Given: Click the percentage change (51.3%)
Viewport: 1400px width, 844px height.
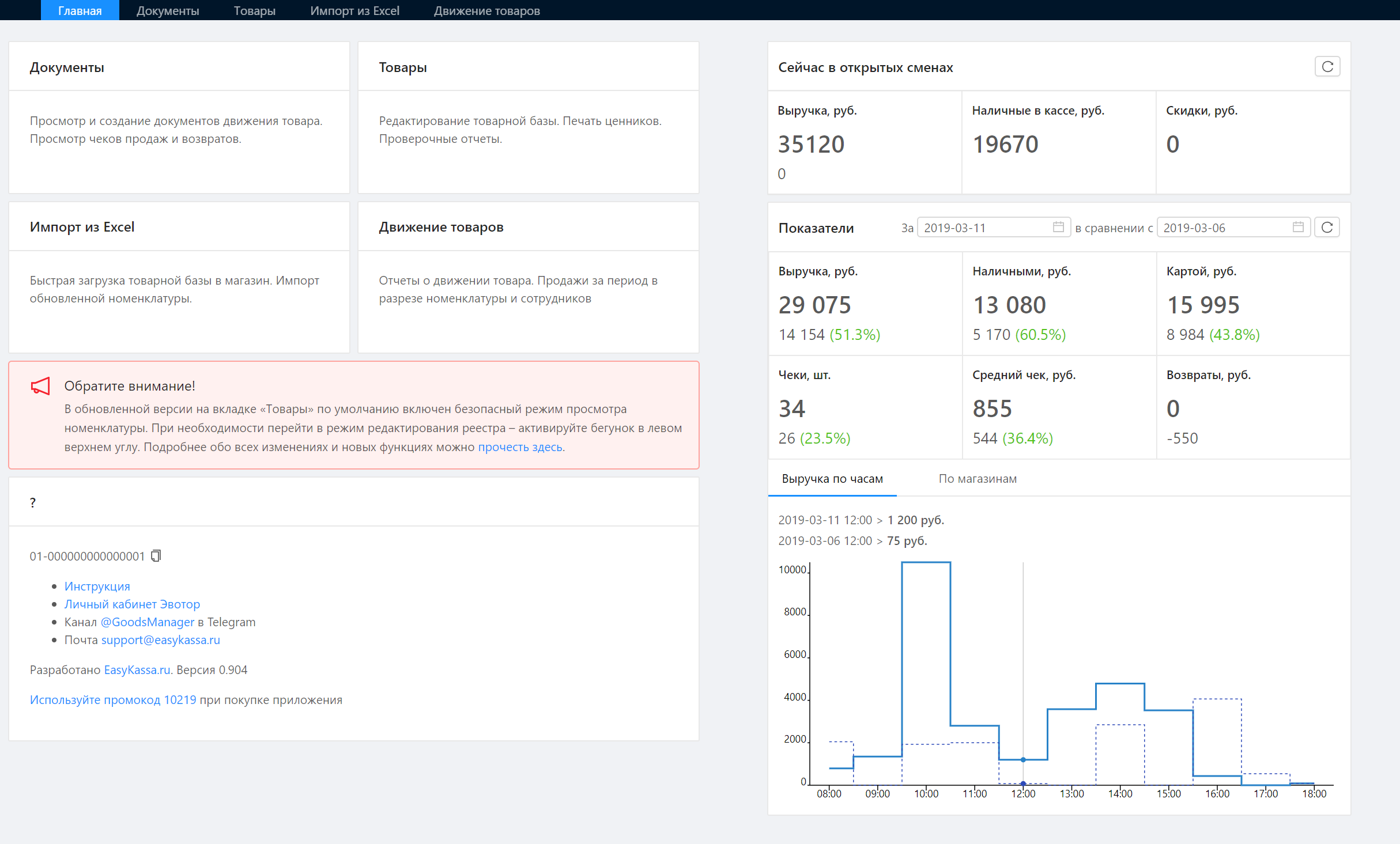Looking at the screenshot, I should [x=855, y=335].
